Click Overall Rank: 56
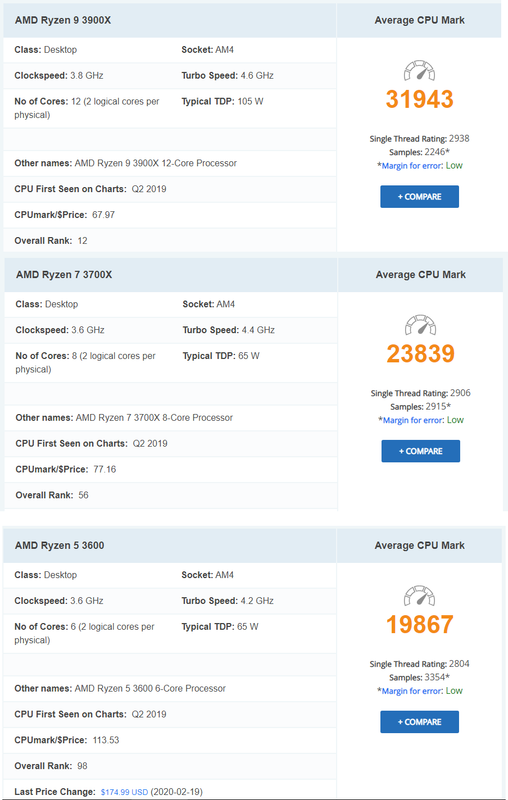The width and height of the screenshot is (508, 800). [52, 495]
